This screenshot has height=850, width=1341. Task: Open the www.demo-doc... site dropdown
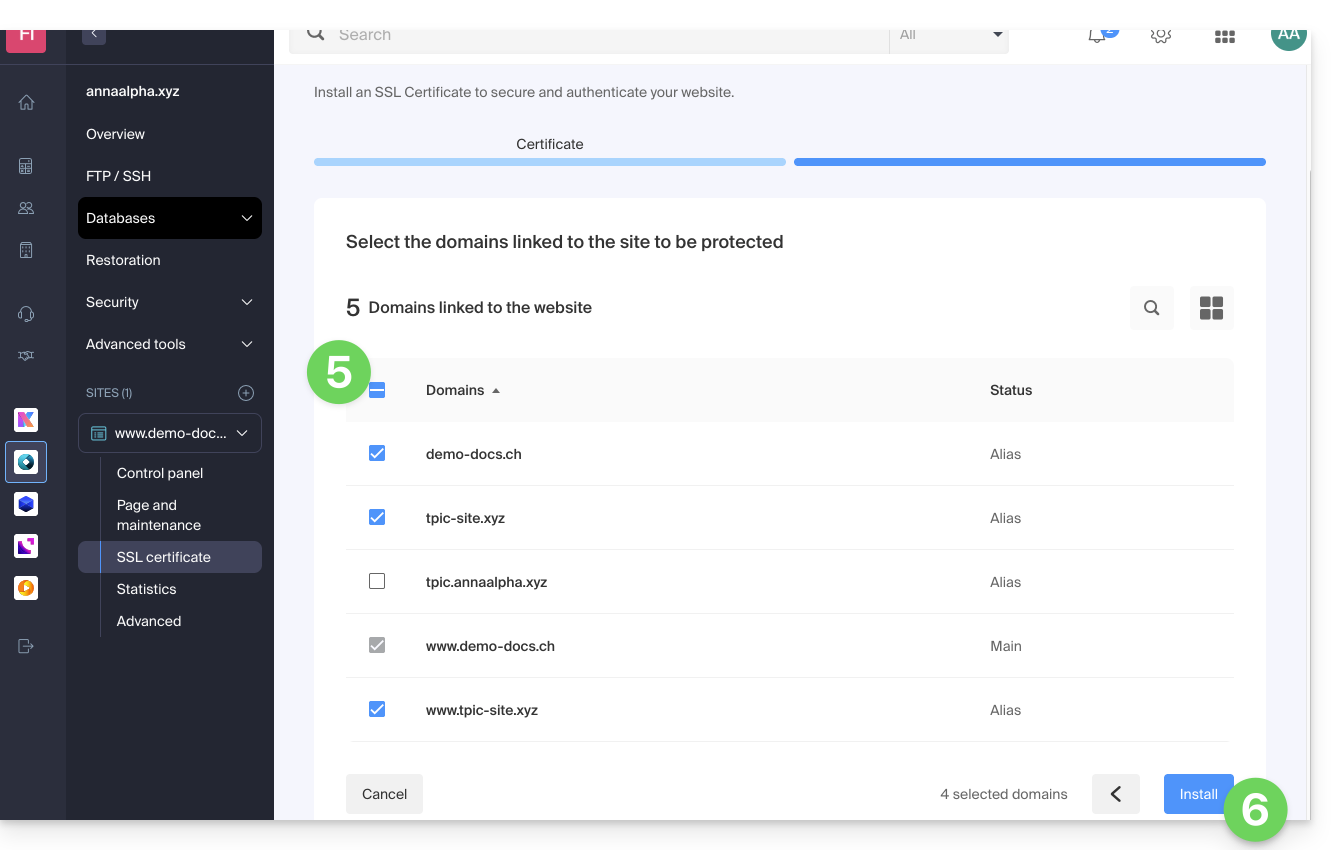pos(170,433)
